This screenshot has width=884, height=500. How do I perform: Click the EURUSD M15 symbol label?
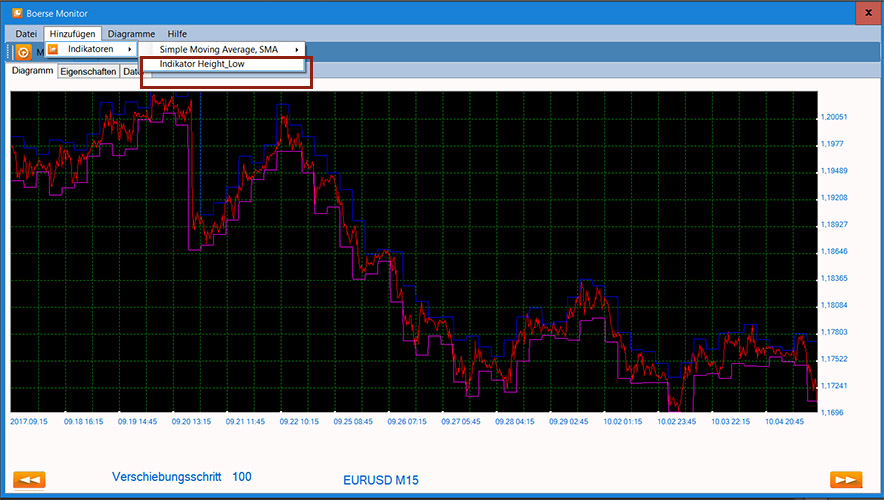(x=380, y=481)
